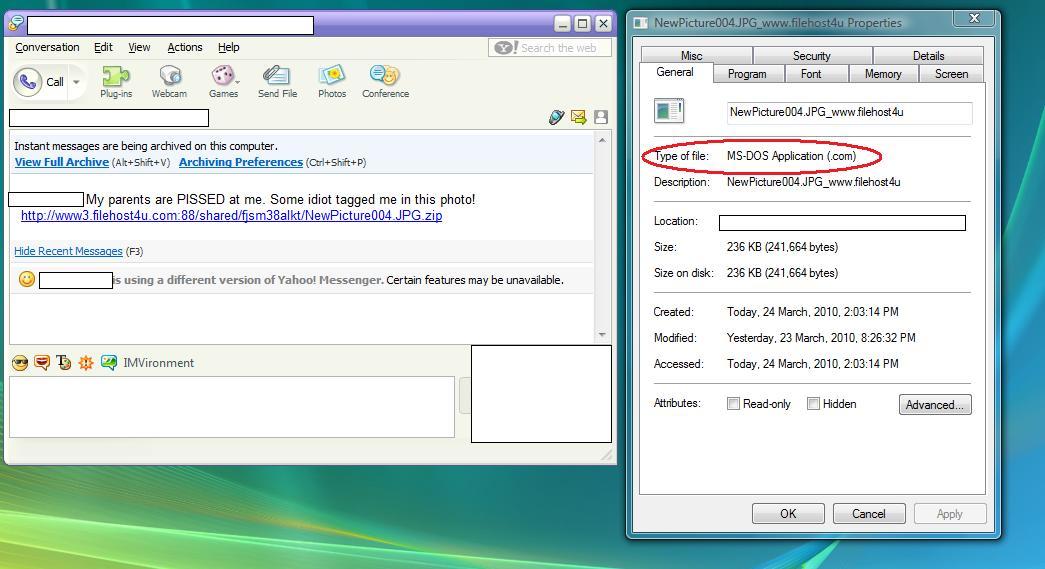Image resolution: width=1045 pixels, height=569 pixels.
Task: Open the emoticon picker with sunglasses smiley
Action: 20,362
